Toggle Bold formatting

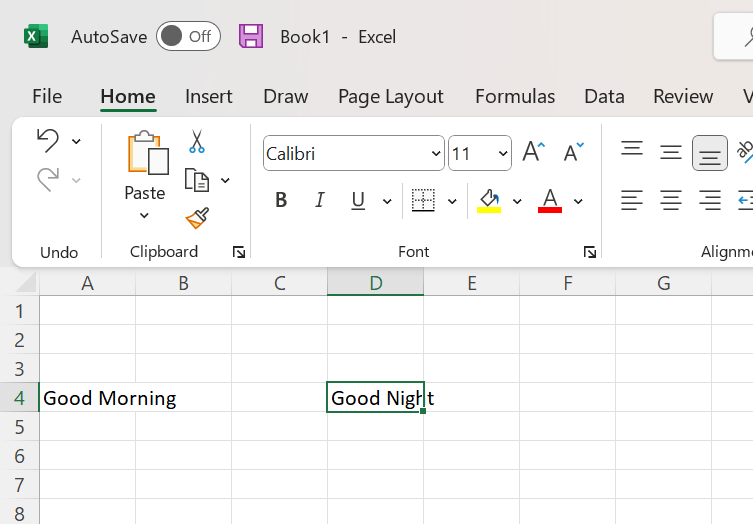pyautogui.click(x=281, y=201)
